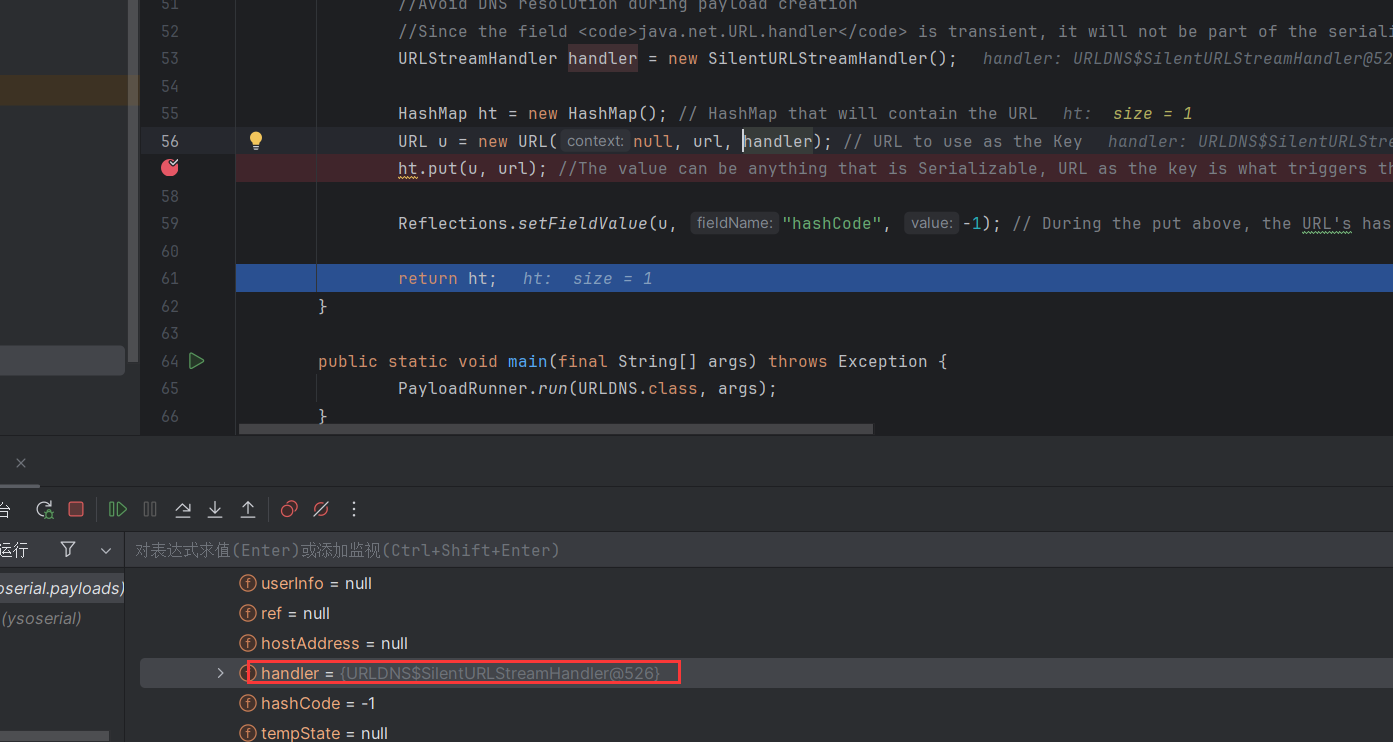Step out of current method

[x=248, y=510]
